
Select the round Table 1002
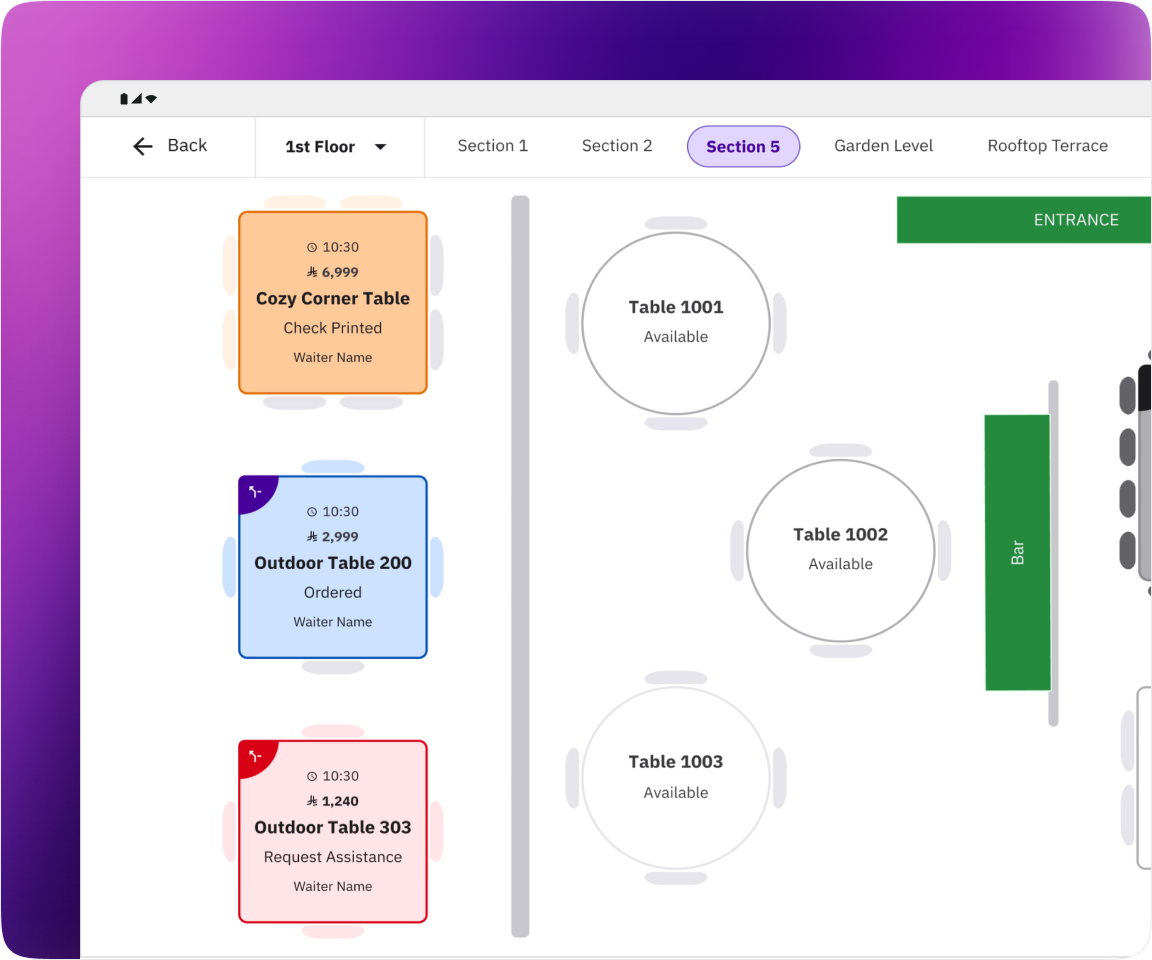click(840, 551)
